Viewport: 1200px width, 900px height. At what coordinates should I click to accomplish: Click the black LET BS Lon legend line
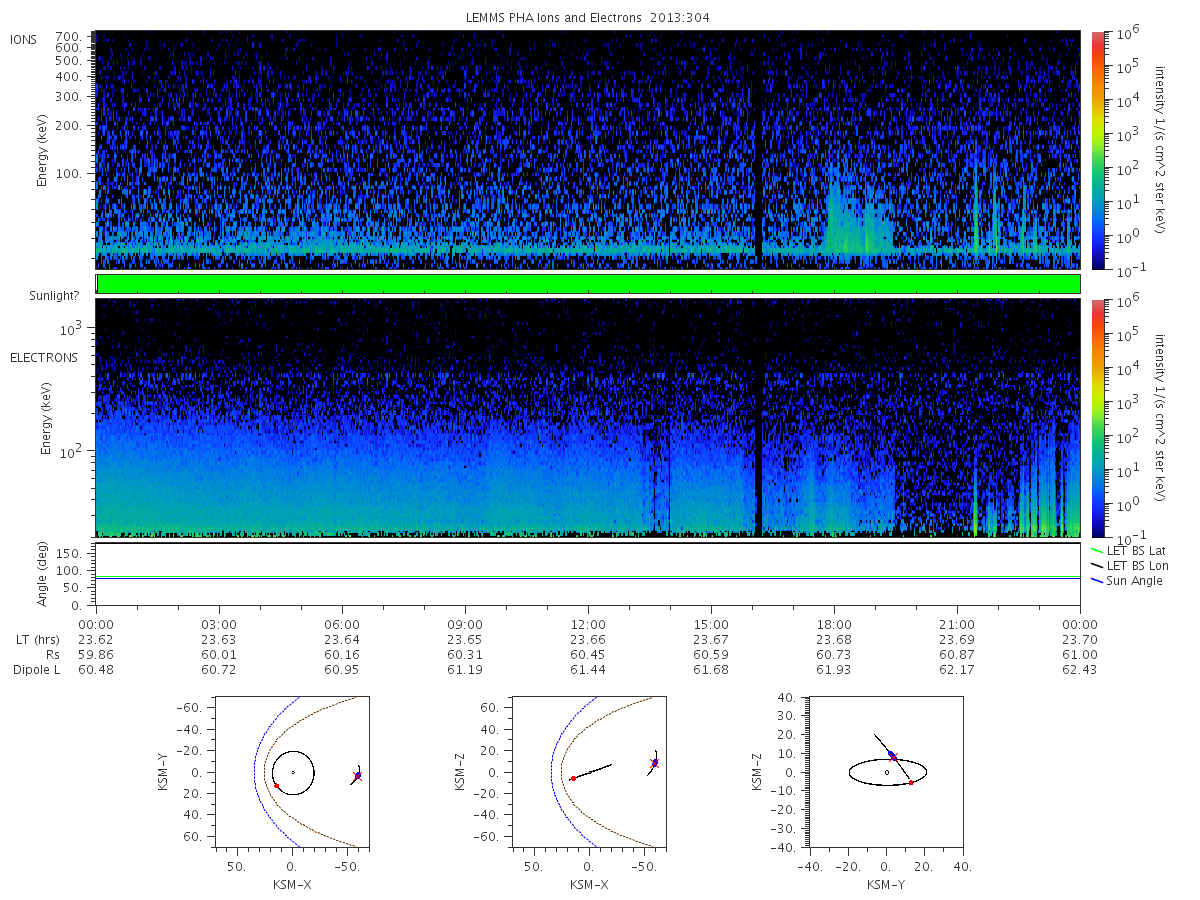point(1097,566)
